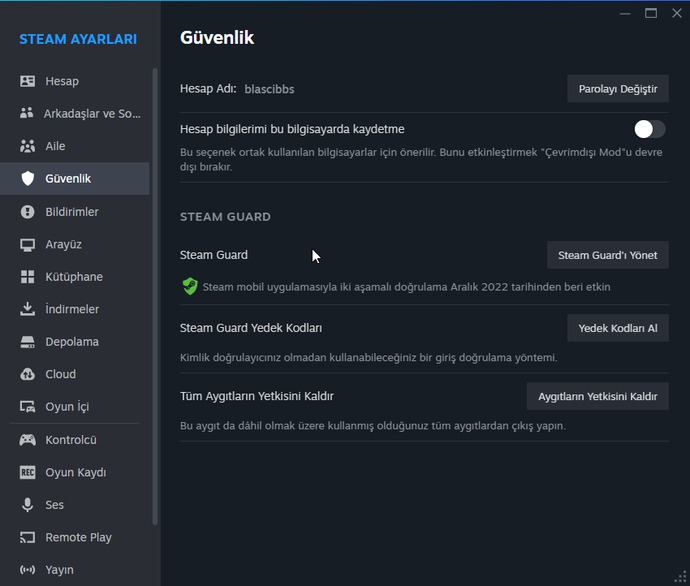Screen dimensions: 690x586
Task: Click the gamepad icon beside Kontrolcü
Action: pyautogui.click(x=27, y=440)
